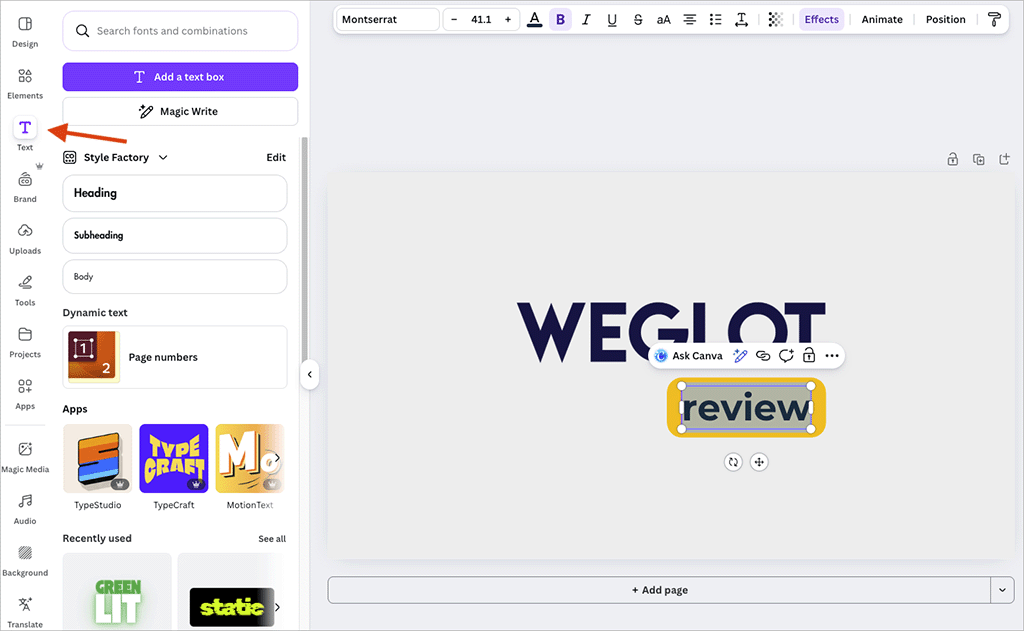Show more recently used styles arrow
This screenshot has width=1024, height=631.
coord(278,607)
